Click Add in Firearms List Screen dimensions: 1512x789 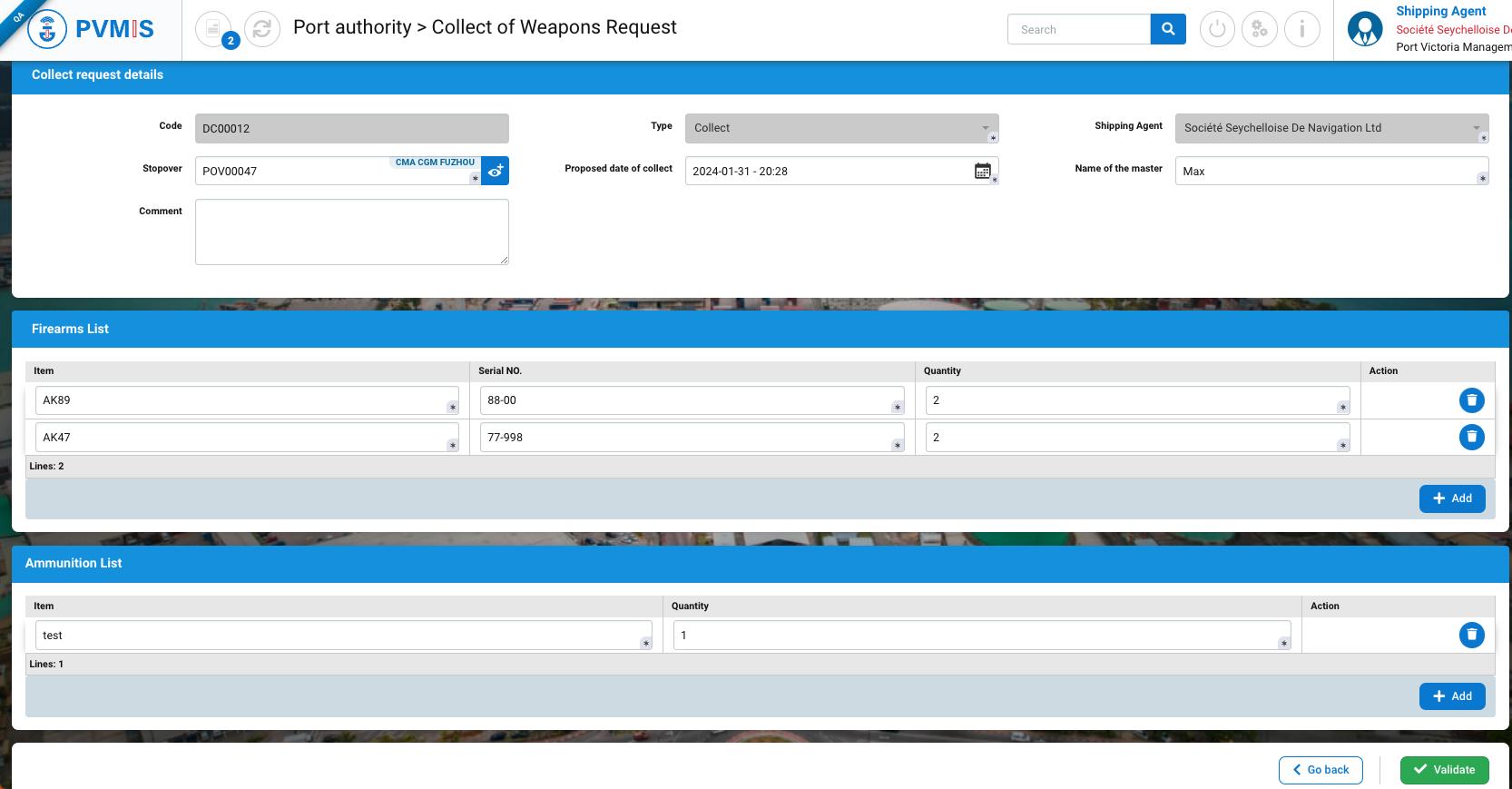pyautogui.click(x=1451, y=498)
